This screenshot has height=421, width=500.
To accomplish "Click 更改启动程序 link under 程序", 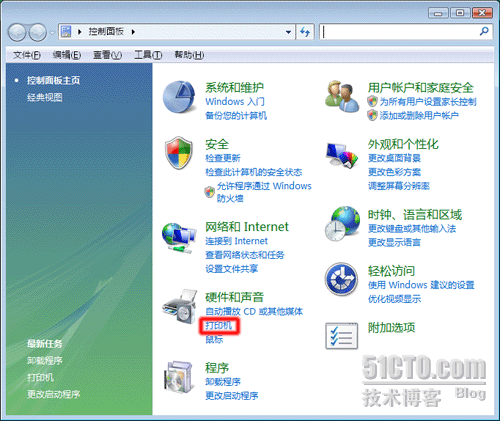I will click(232, 396).
